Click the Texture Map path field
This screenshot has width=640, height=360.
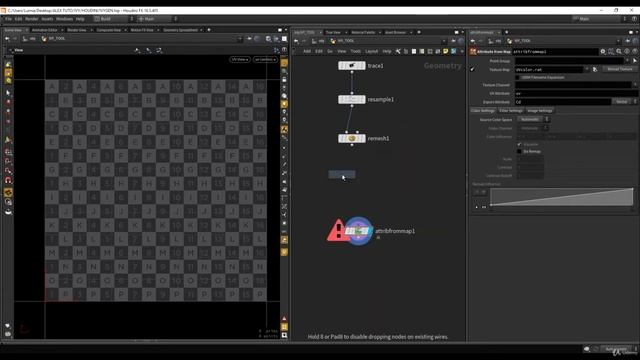tap(548, 69)
